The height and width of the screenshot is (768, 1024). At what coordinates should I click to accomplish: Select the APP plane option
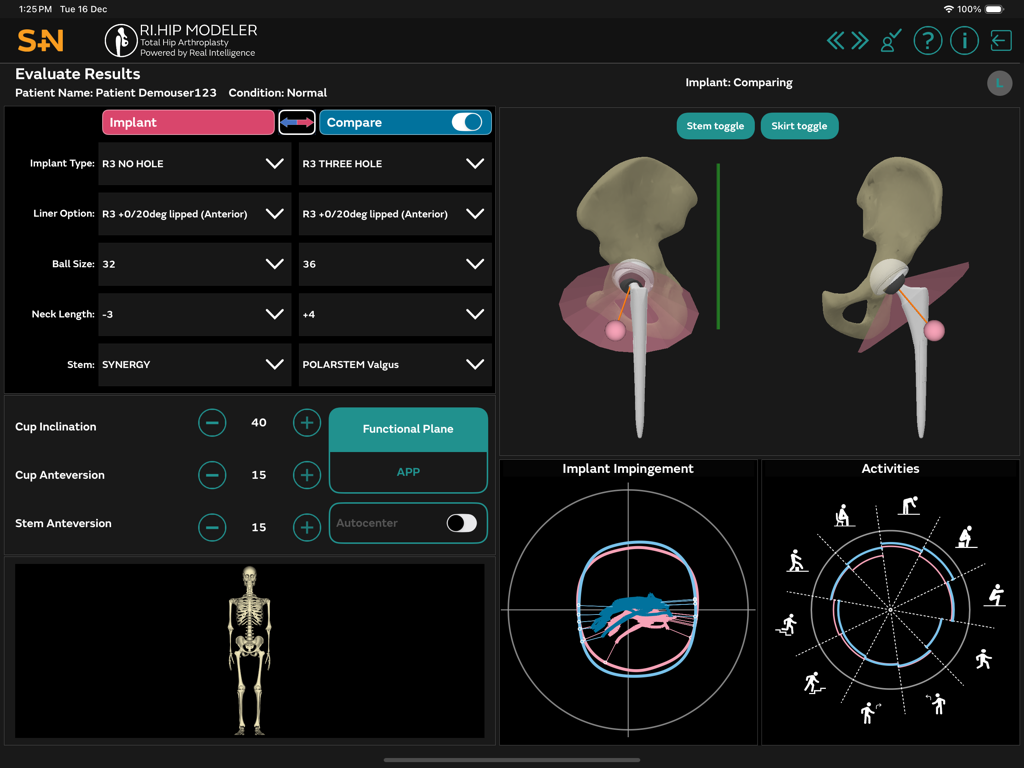[408, 472]
